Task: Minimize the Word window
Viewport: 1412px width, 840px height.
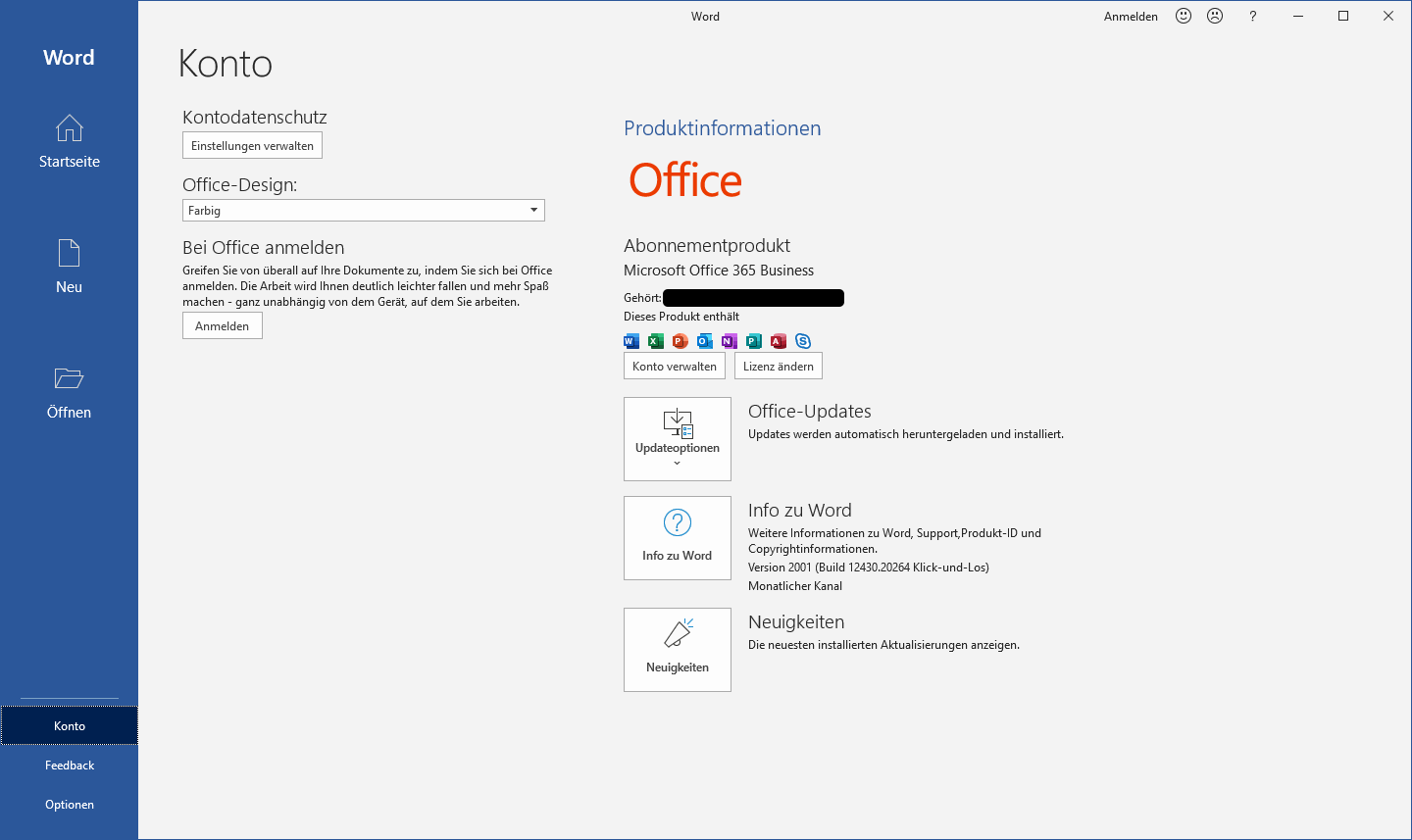Action: [x=1298, y=16]
